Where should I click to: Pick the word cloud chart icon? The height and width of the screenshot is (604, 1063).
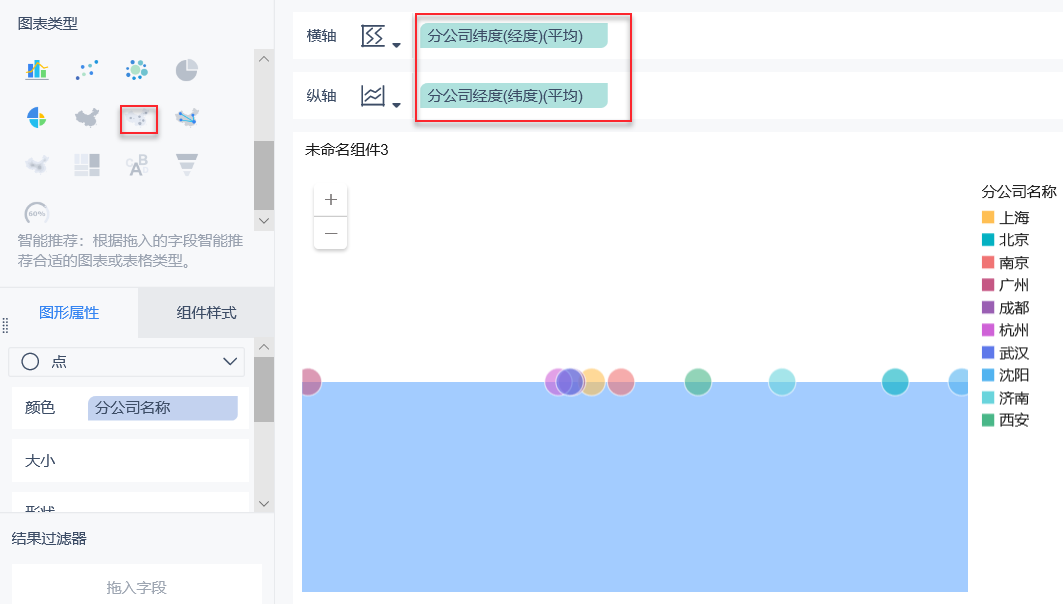137,164
